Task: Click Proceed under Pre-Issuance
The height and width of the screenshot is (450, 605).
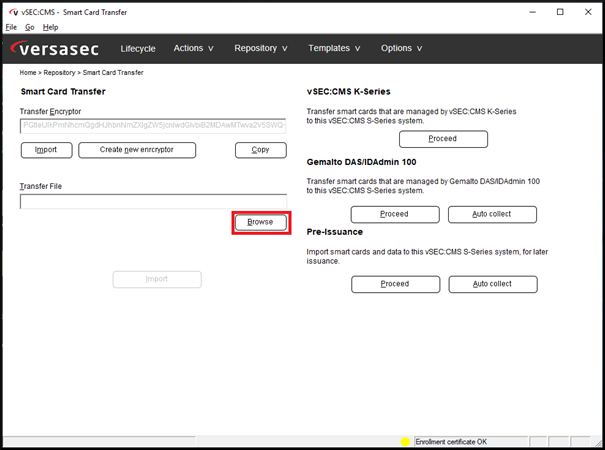Action: point(395,284)
